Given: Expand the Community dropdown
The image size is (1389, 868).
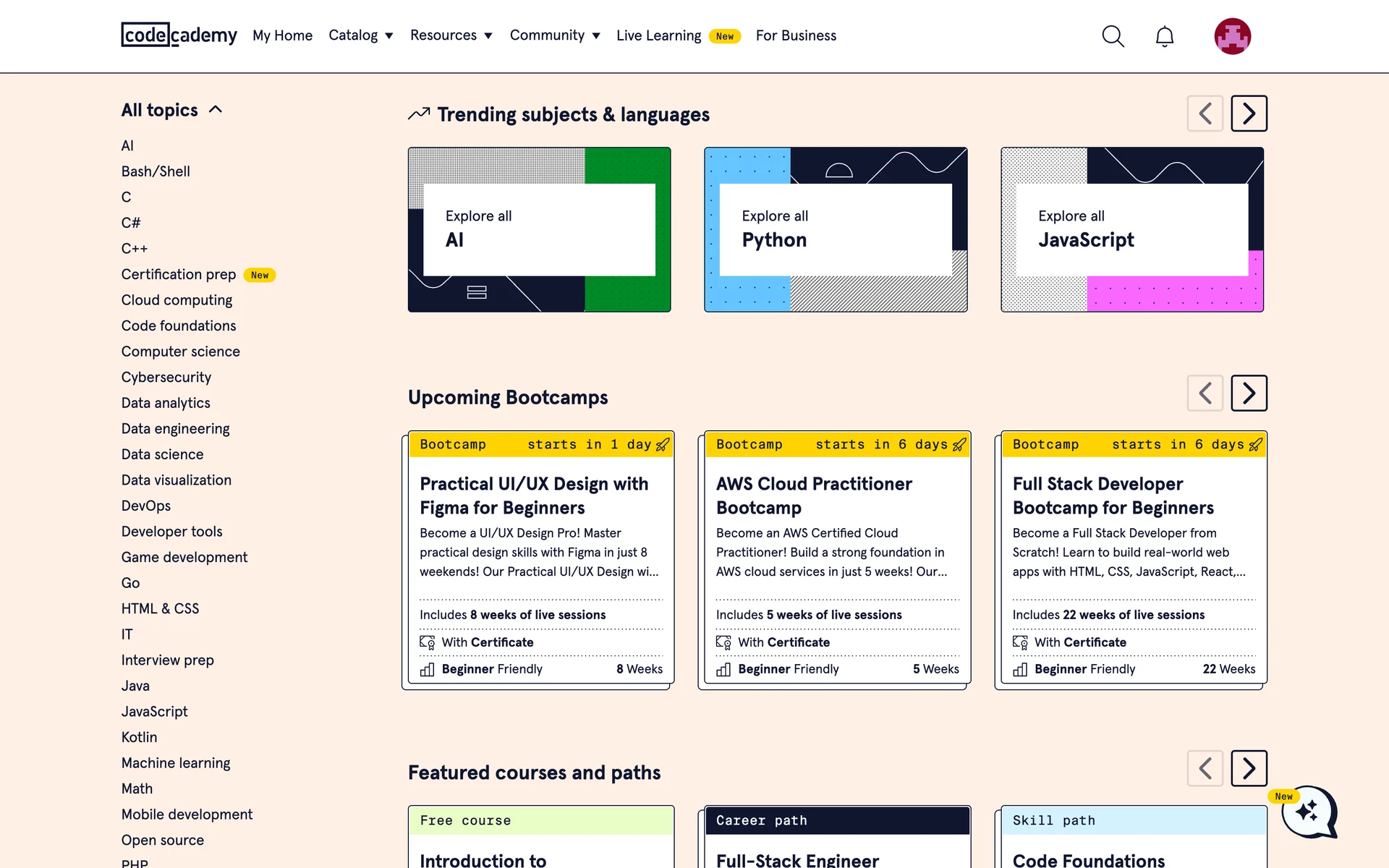Looking at the screenshot, I should tap(555, 35).
